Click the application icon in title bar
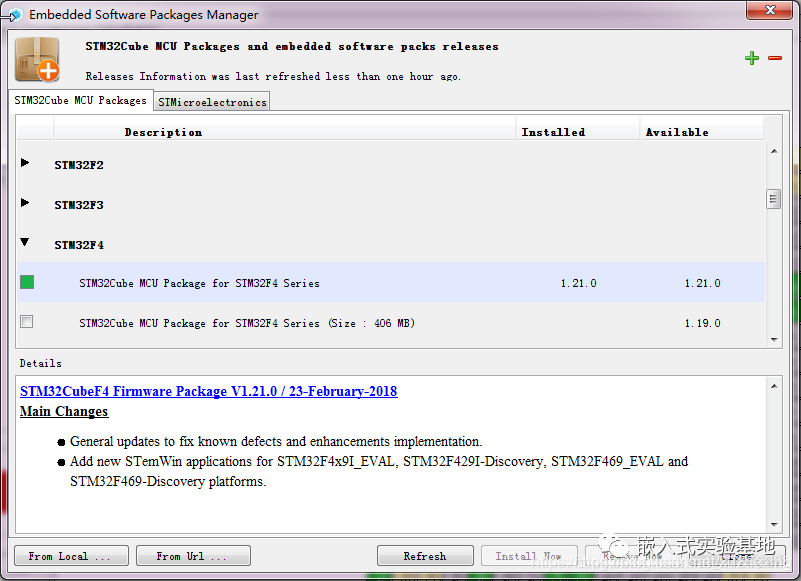This screenshot has height=581, width=801. (x=14, y=15)
